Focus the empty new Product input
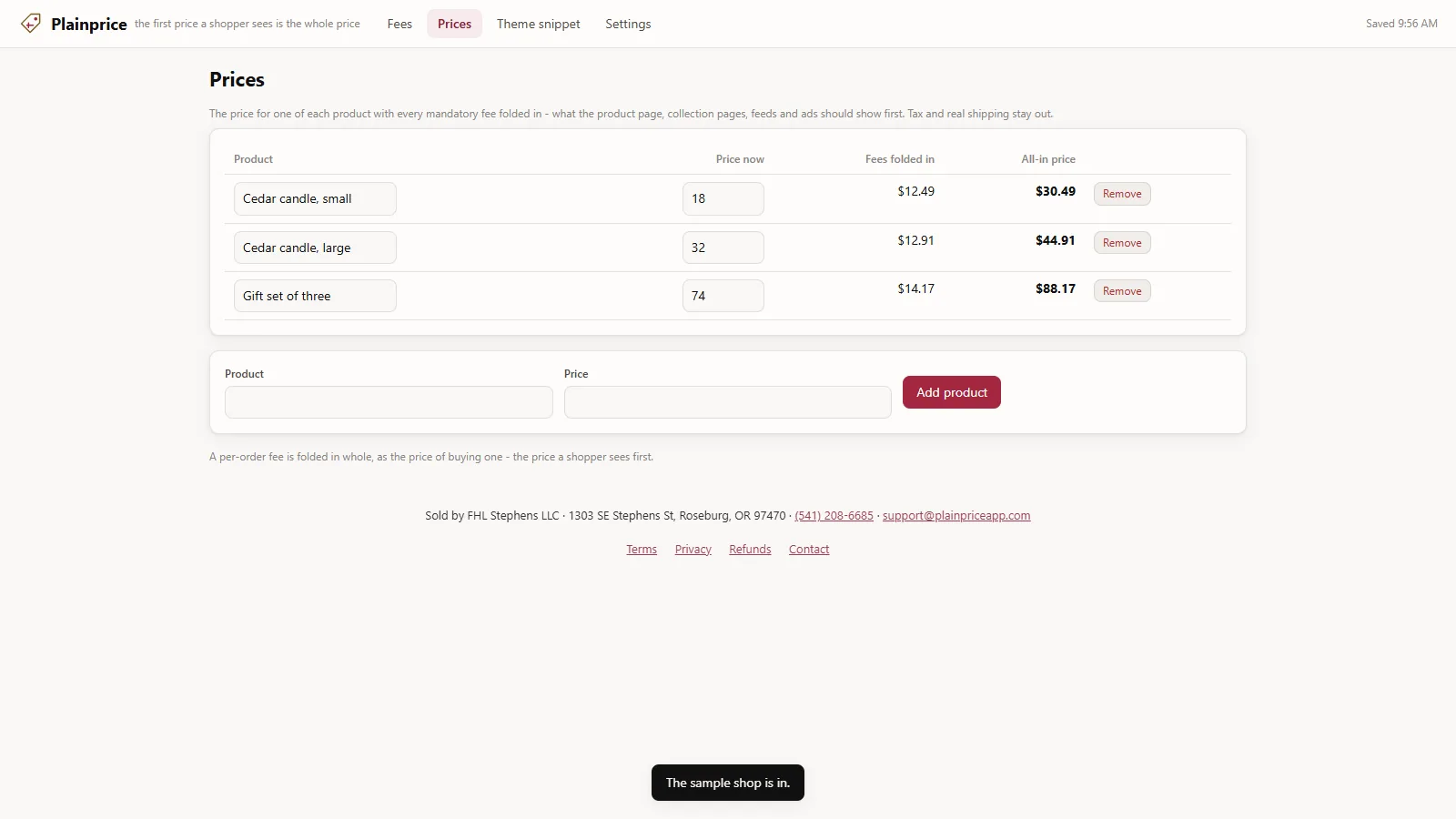1456x819 pixels. (389, 402)
